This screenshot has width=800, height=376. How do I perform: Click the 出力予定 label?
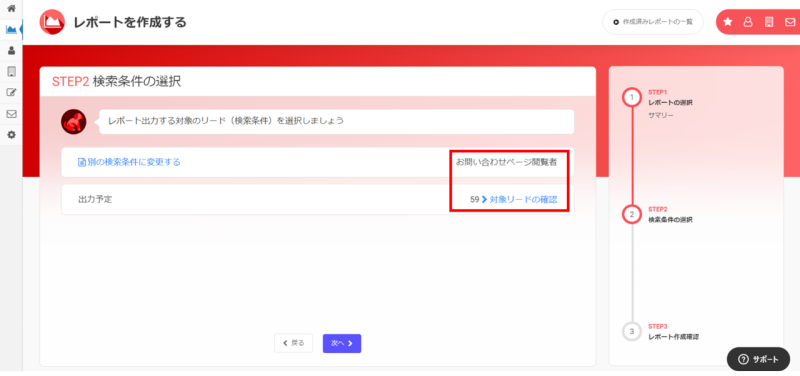coord(95,199)
